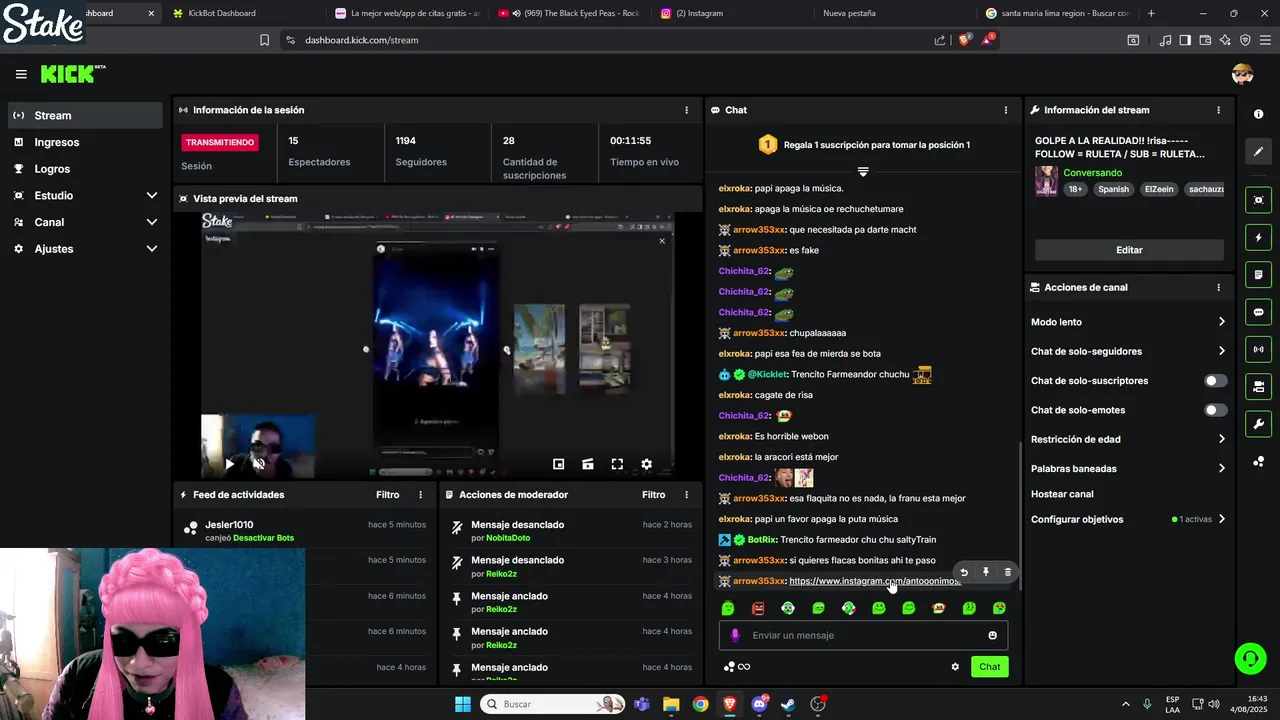The height and width of the screenshot is (720, 1280).
Task: Select Stream in left sidebar
Action: (x=85, y=115)
